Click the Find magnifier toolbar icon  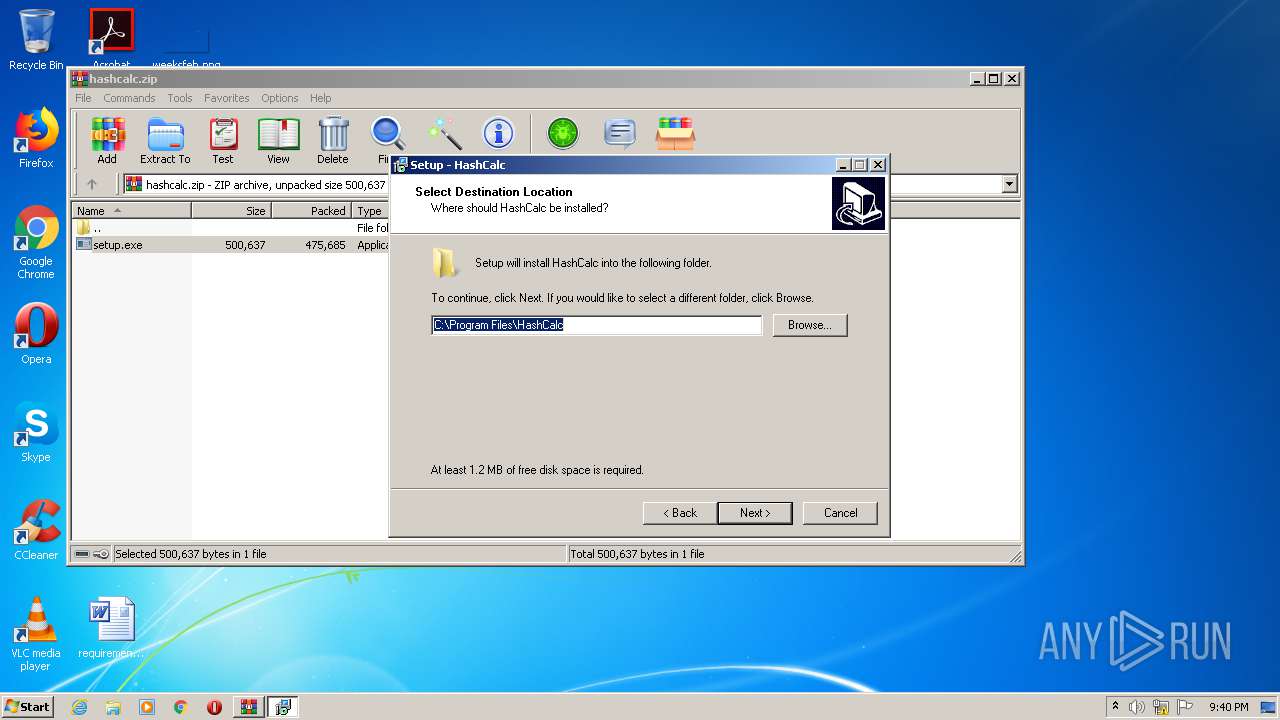[387, 134]
